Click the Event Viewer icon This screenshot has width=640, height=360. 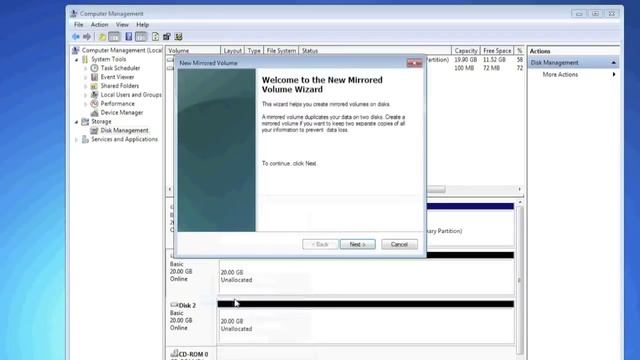pyautogui.click(x=94, y=77)
